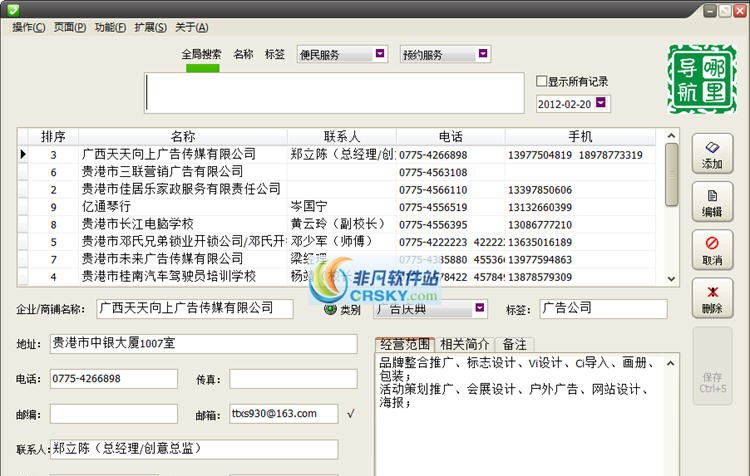Toggle the 显示所有记录 checkbox

tap(541, 82)
